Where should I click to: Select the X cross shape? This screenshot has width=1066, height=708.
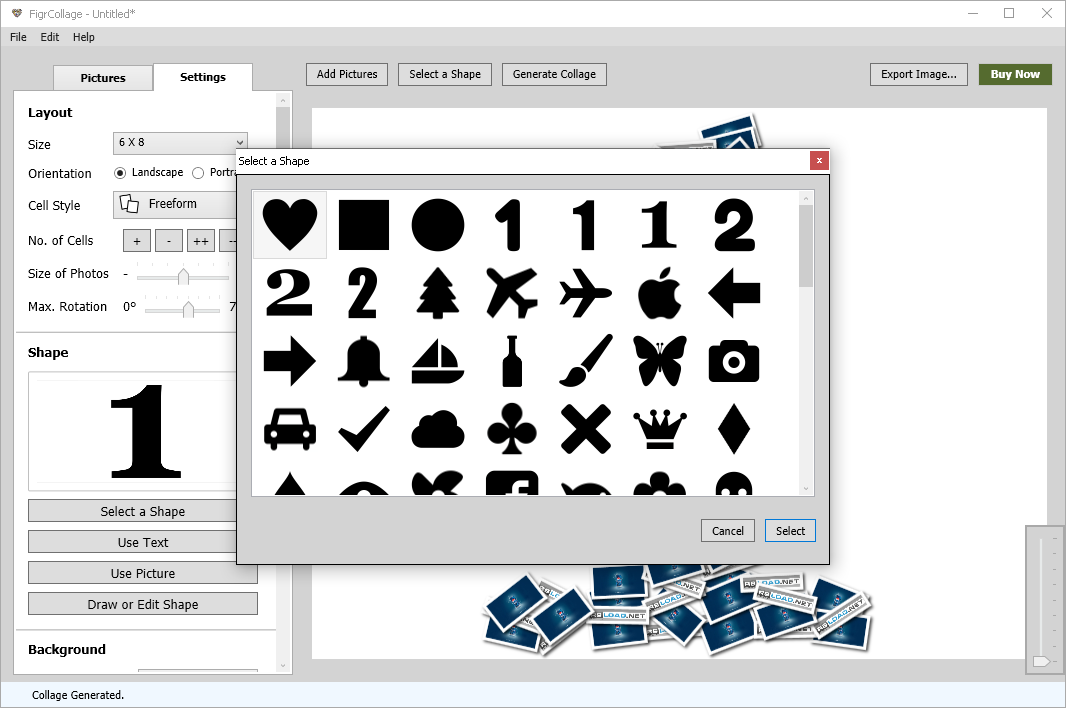586,429
